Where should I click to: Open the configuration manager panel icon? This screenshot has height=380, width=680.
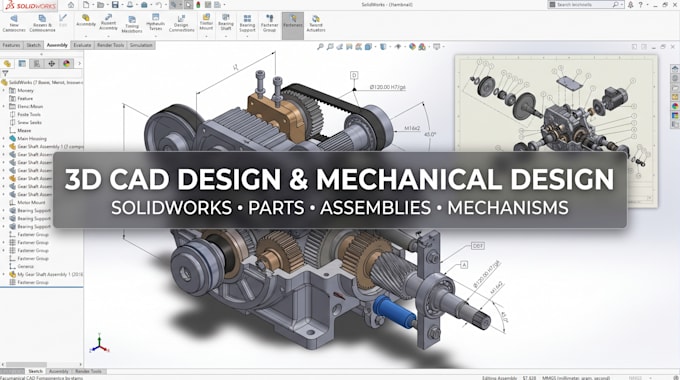coord(37,64)
